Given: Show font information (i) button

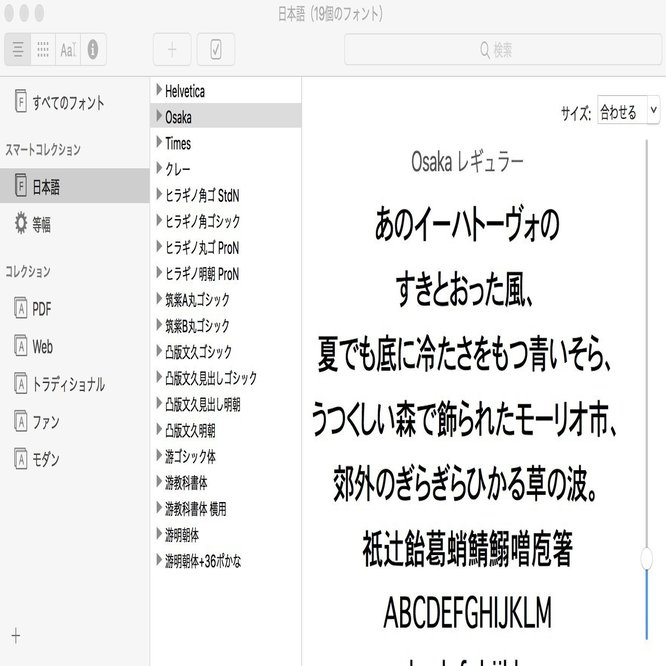Looking at the screenshot, I should [93, 49].
